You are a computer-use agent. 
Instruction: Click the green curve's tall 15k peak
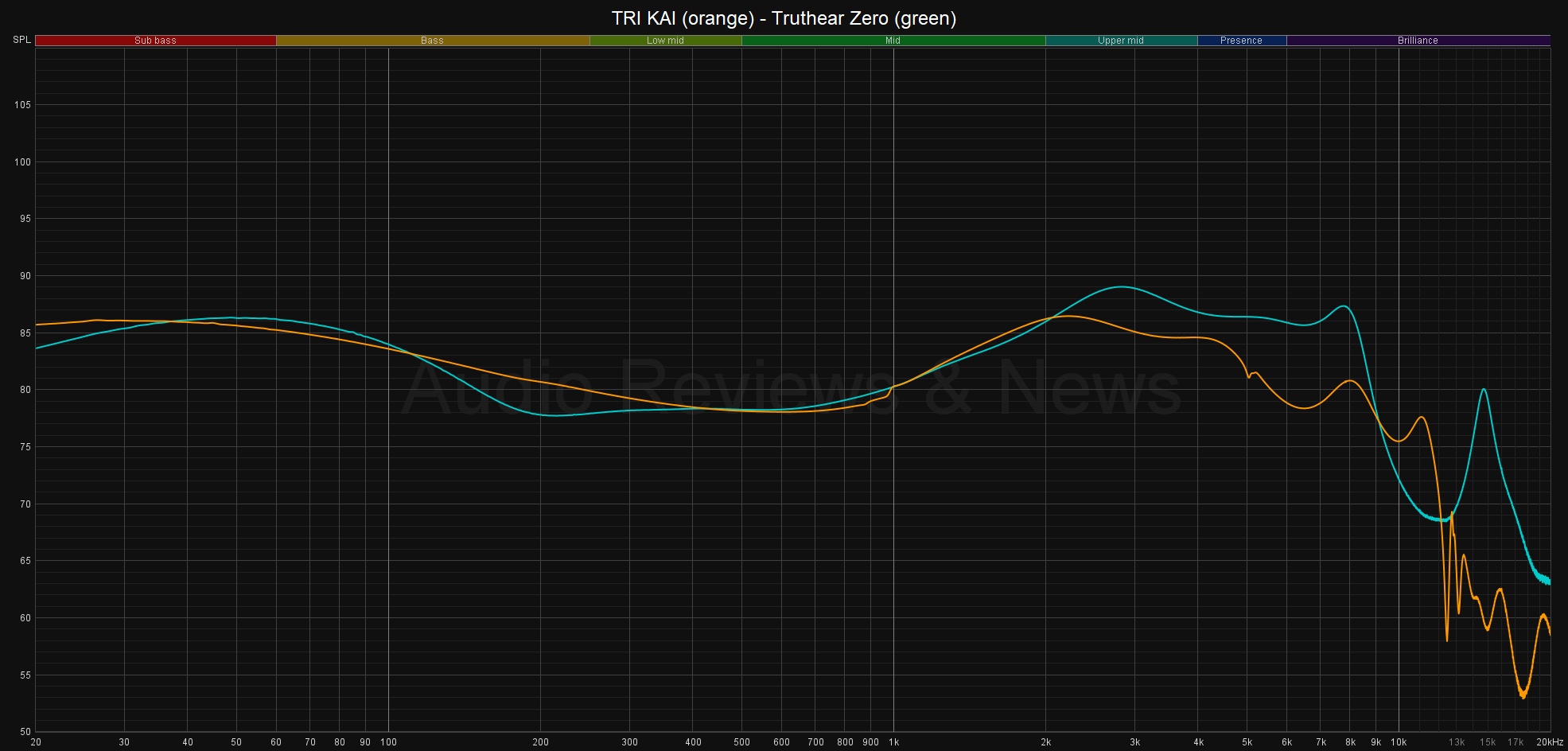[1484, 390]
